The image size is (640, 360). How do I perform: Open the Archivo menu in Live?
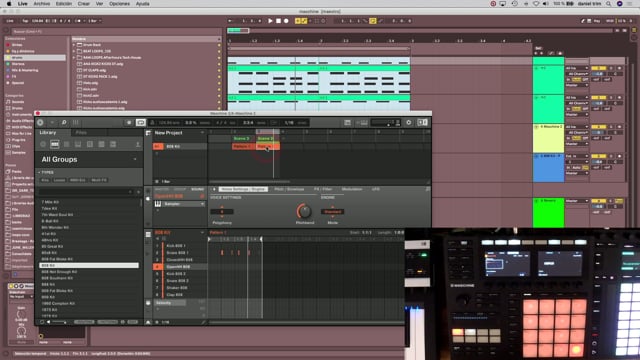pos(42,4)
